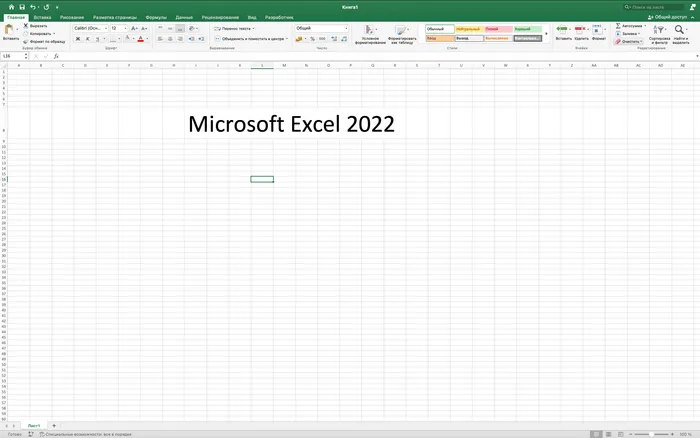
Task: Open text orientation options
Action: tap(192, 28)
